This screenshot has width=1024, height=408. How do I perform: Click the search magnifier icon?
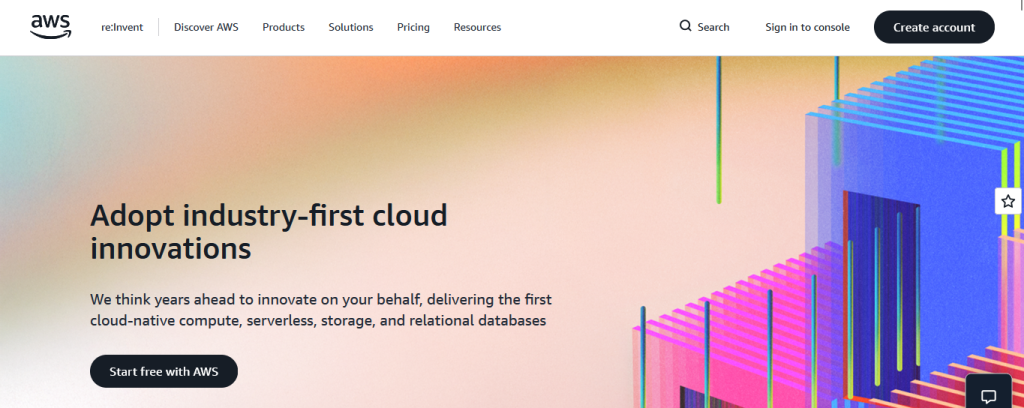click(x=685, y=26)
